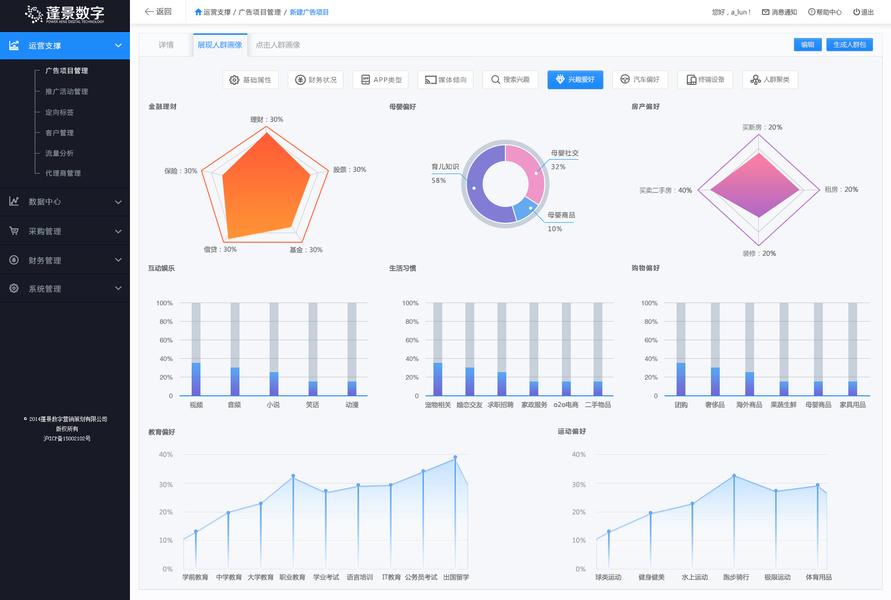Image resolution: width=891 pixels, height=600 pixels.
Task: Open 流量分析 in sidebar
Action: (60, 153)
